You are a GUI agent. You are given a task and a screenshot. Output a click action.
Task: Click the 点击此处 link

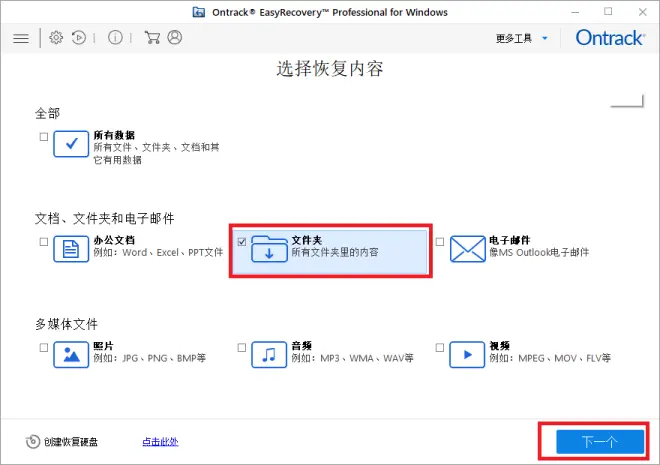pos(160,442)
